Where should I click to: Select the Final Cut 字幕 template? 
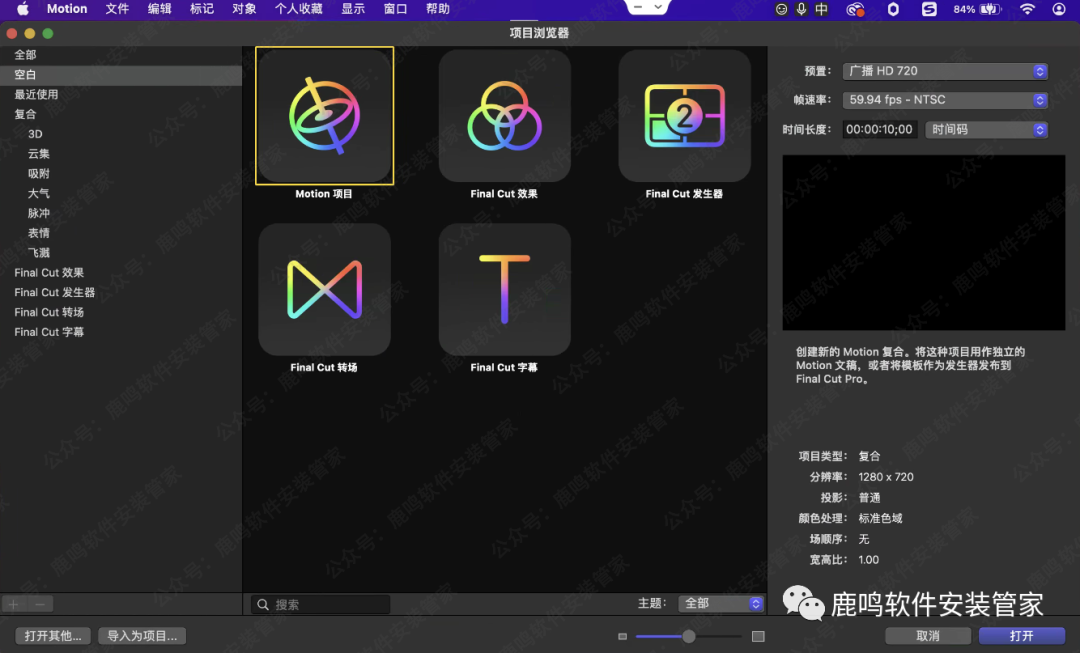504,290
